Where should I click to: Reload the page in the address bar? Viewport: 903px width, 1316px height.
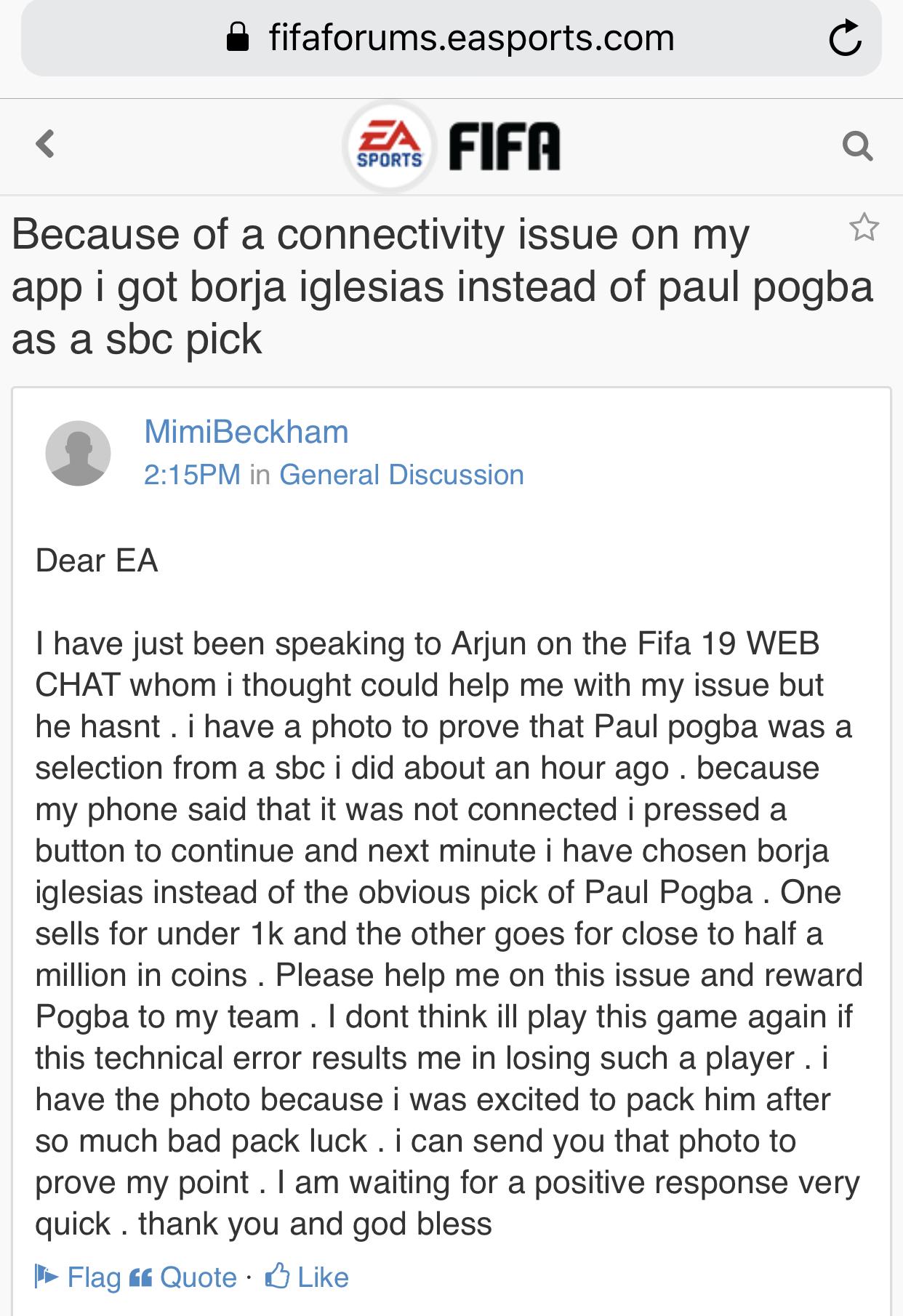click(845, 39)
